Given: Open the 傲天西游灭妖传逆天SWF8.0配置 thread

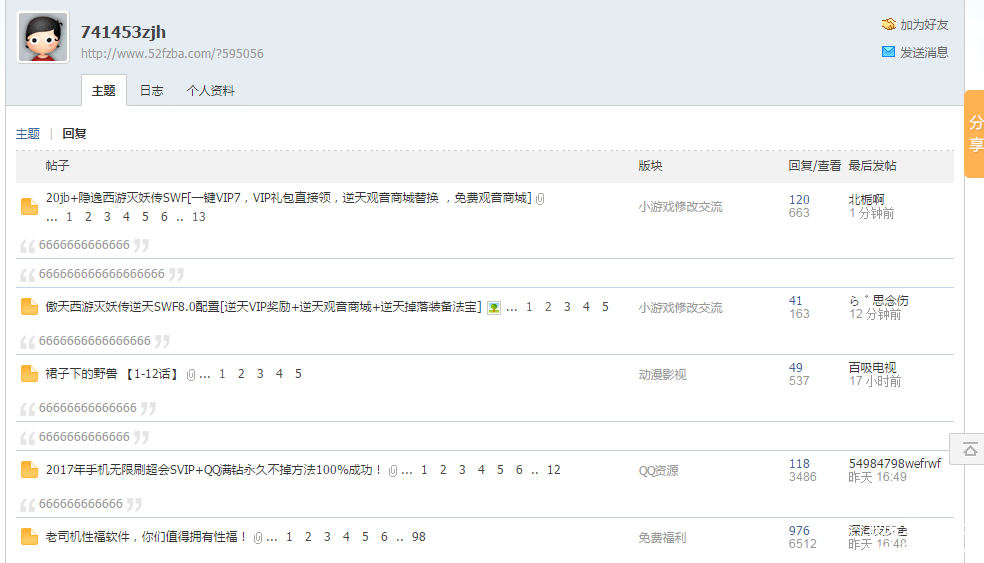Looking at the screenshot, I should click(264, 306).
